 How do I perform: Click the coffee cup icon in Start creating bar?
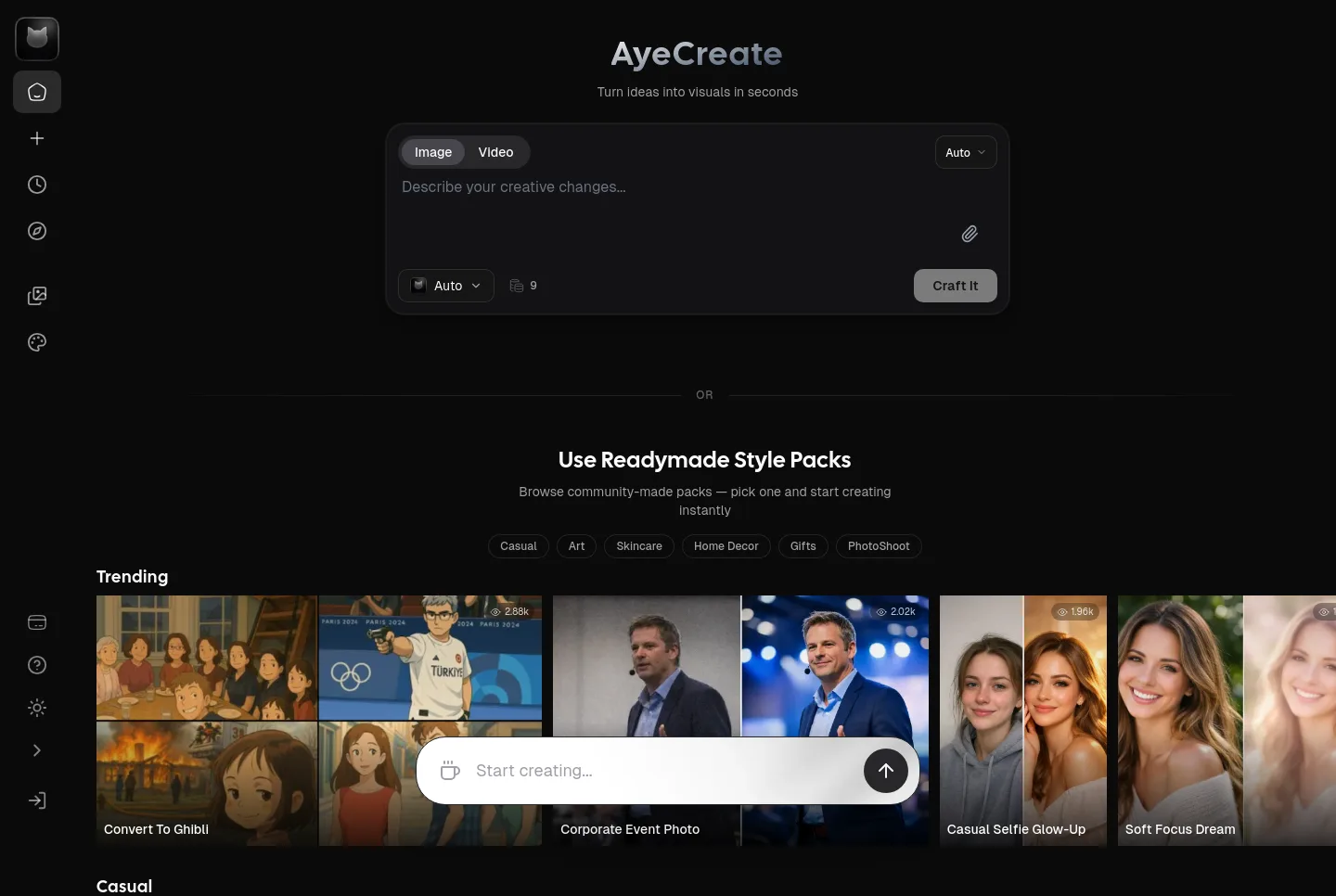(450, 771)
